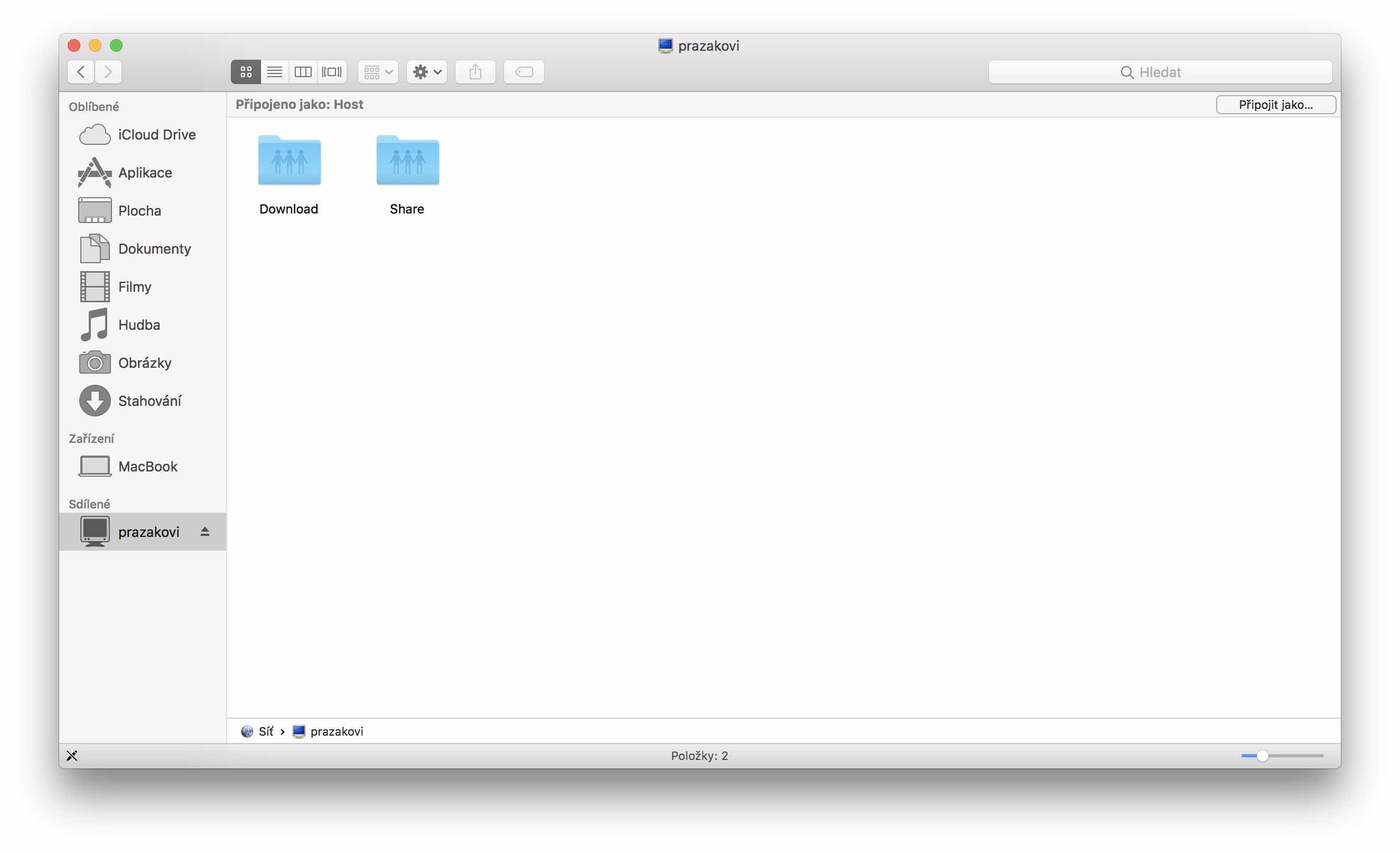This screenshot has width=1400, height=853.
Task: Click the Hledat search field
Action: (1160, 72)
